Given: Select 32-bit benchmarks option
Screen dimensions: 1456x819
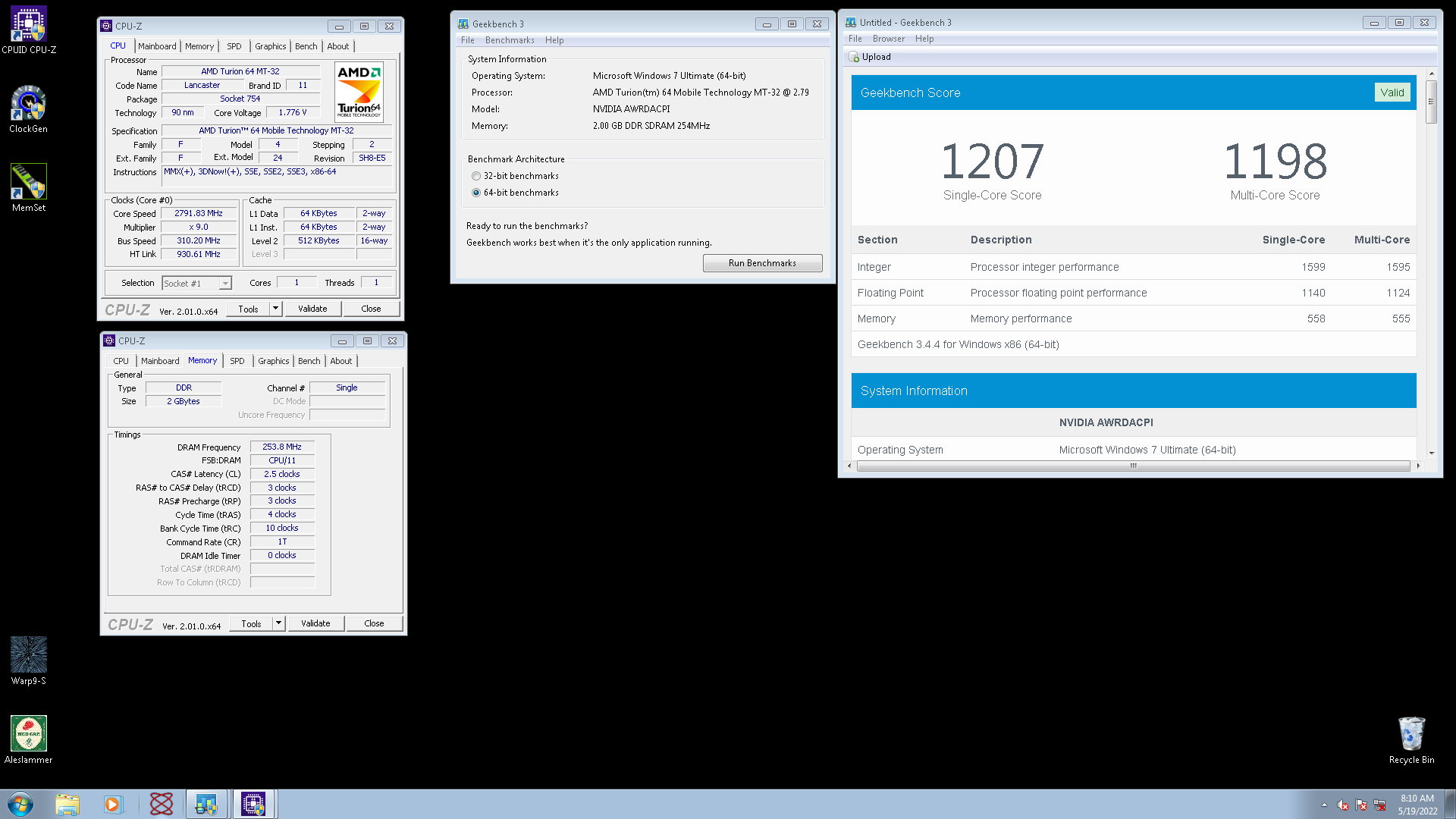Looking at the screenshot, I should [x=476, y=176].
